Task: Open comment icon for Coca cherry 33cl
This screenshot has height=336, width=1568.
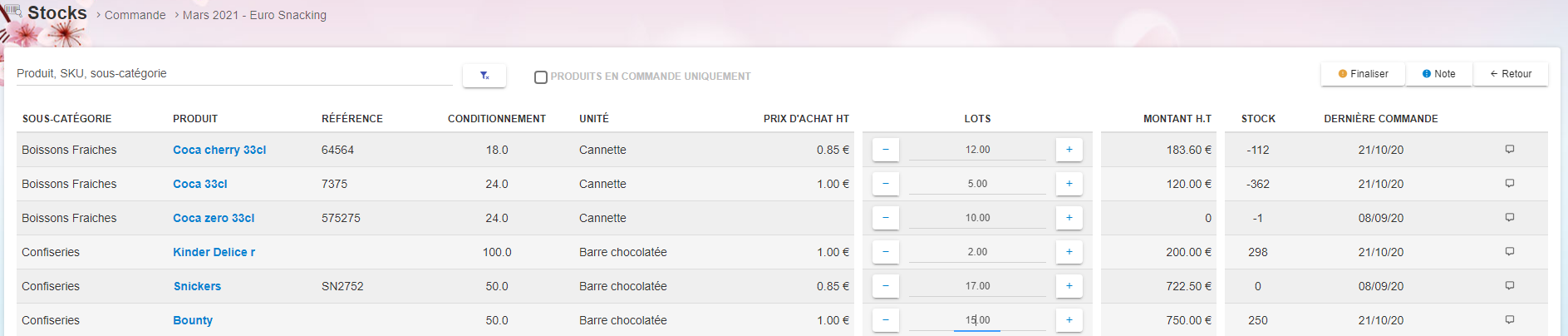Action: click(x=1509, y=150)
